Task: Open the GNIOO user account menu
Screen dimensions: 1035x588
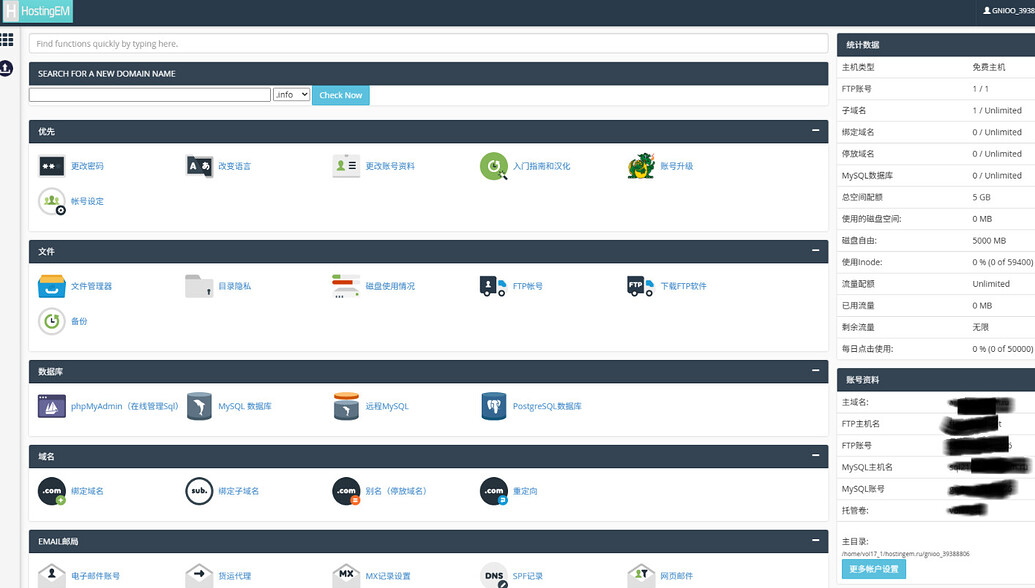Action: click(1008, 11)
